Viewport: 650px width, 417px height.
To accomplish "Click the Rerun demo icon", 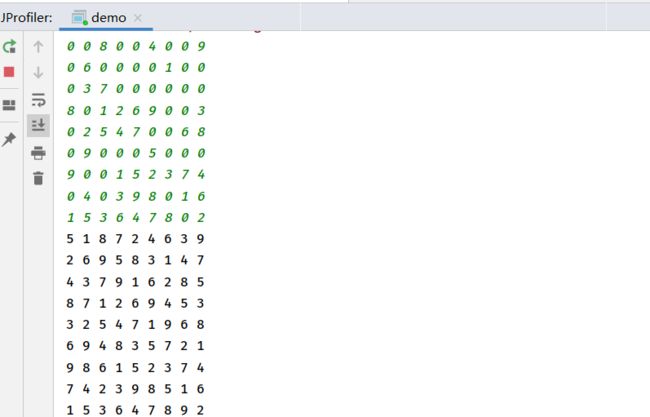I will pos(9,46).
